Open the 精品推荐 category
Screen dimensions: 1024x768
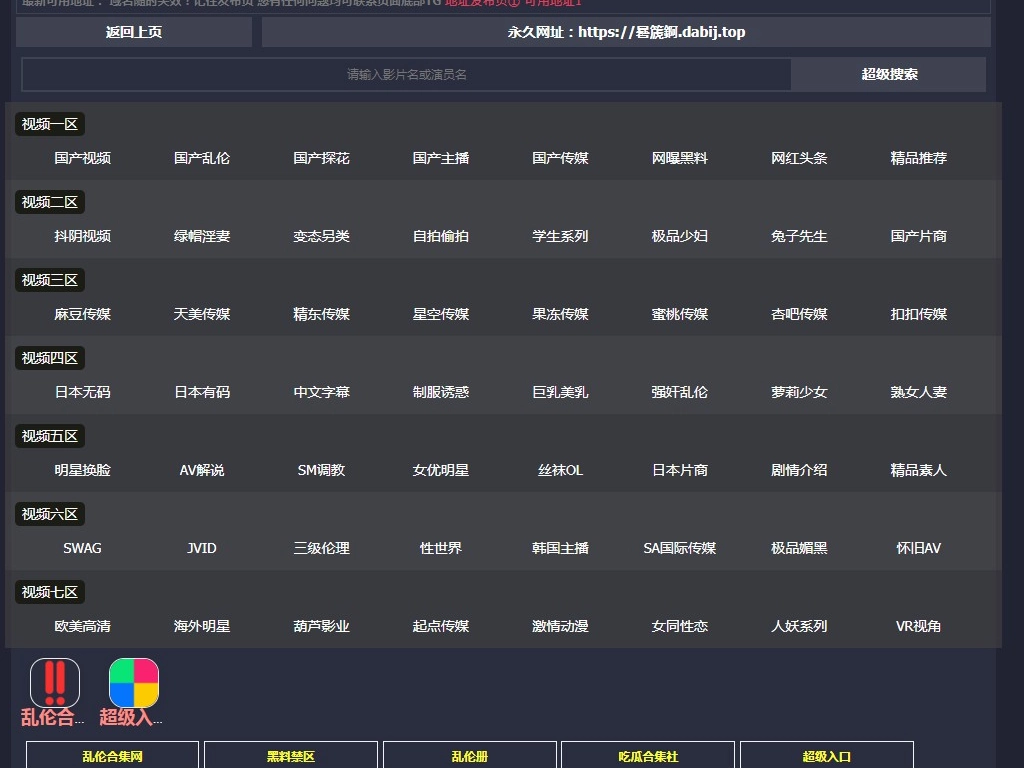(918, 158)
